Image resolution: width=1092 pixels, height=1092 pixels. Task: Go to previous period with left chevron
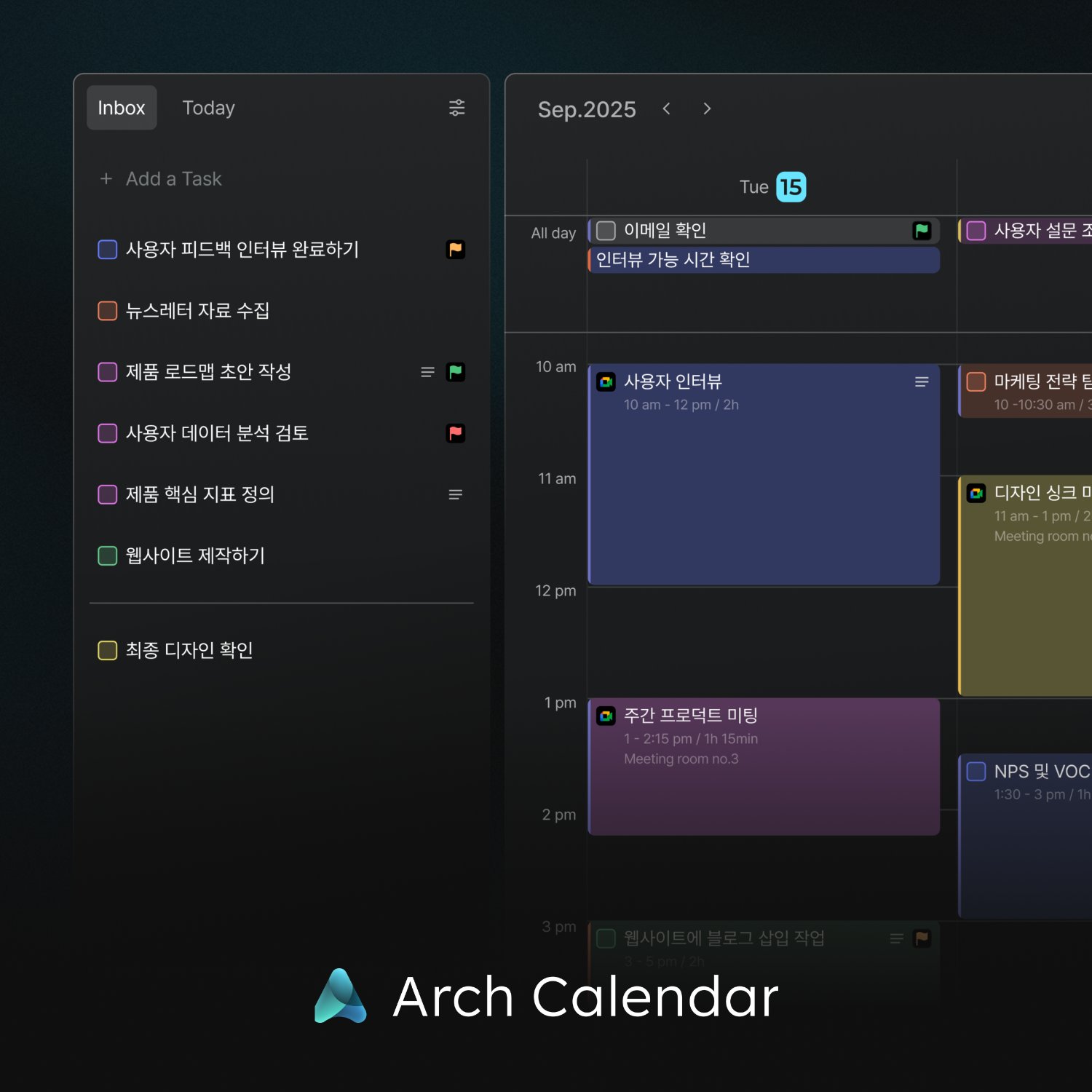[x=666, y=108]
